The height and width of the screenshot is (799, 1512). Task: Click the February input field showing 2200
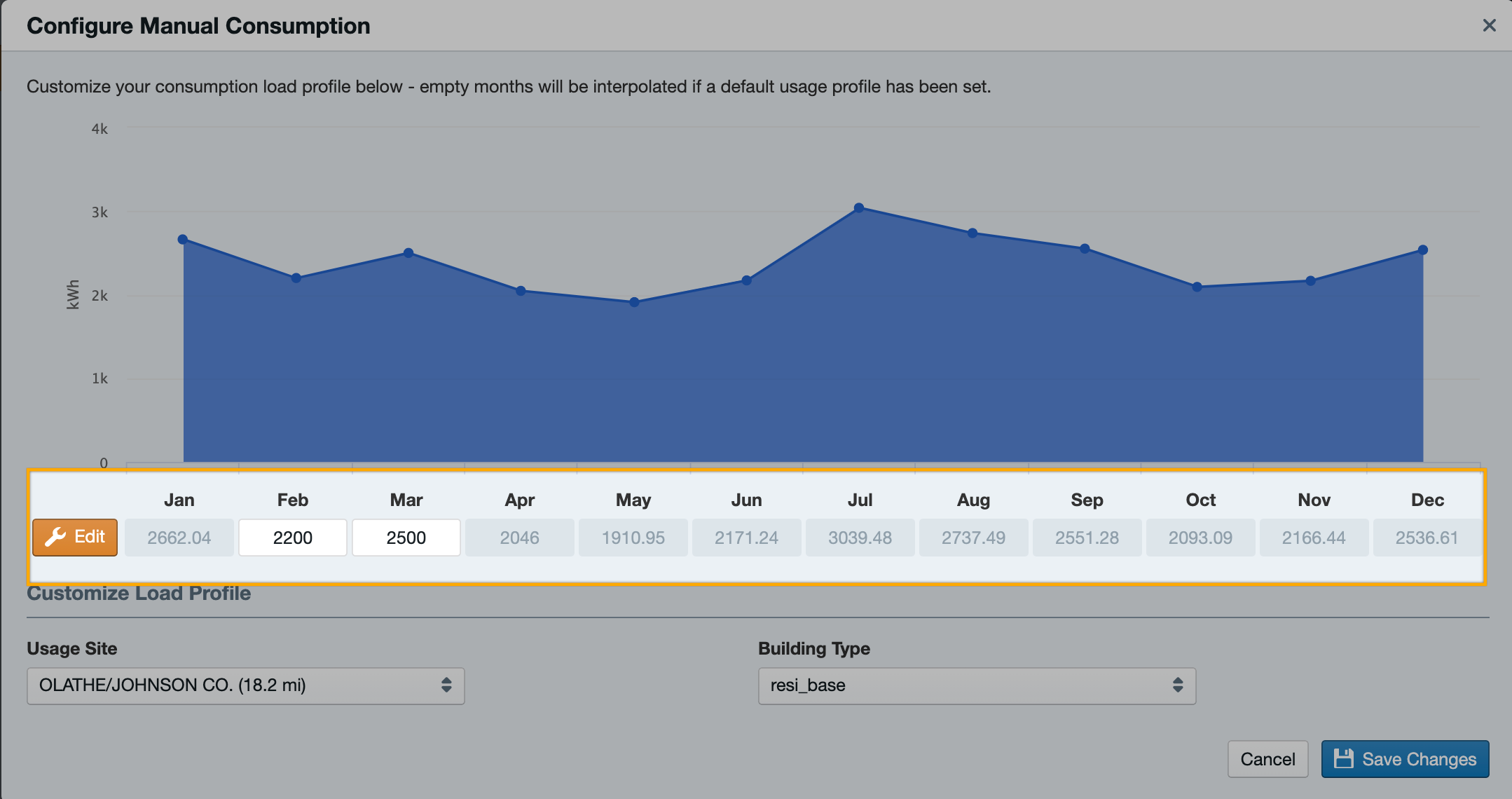[293, 538]
